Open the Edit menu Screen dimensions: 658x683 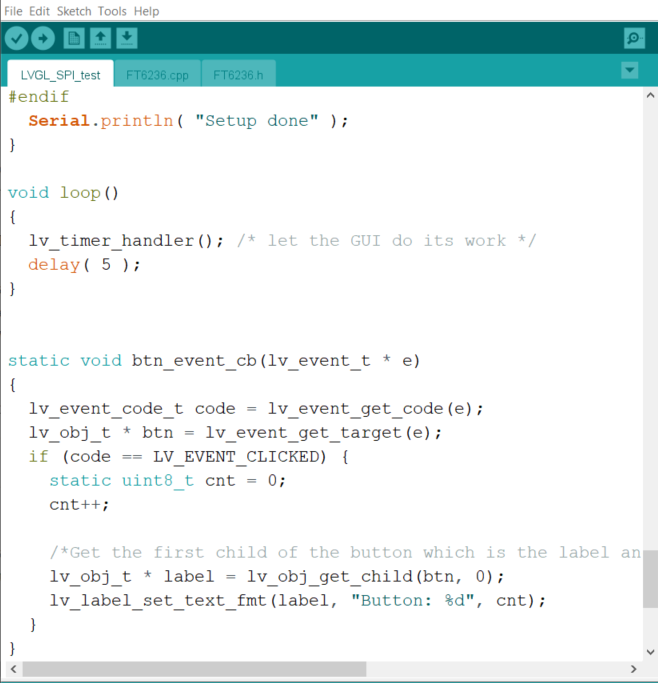(x=39, y=11)
